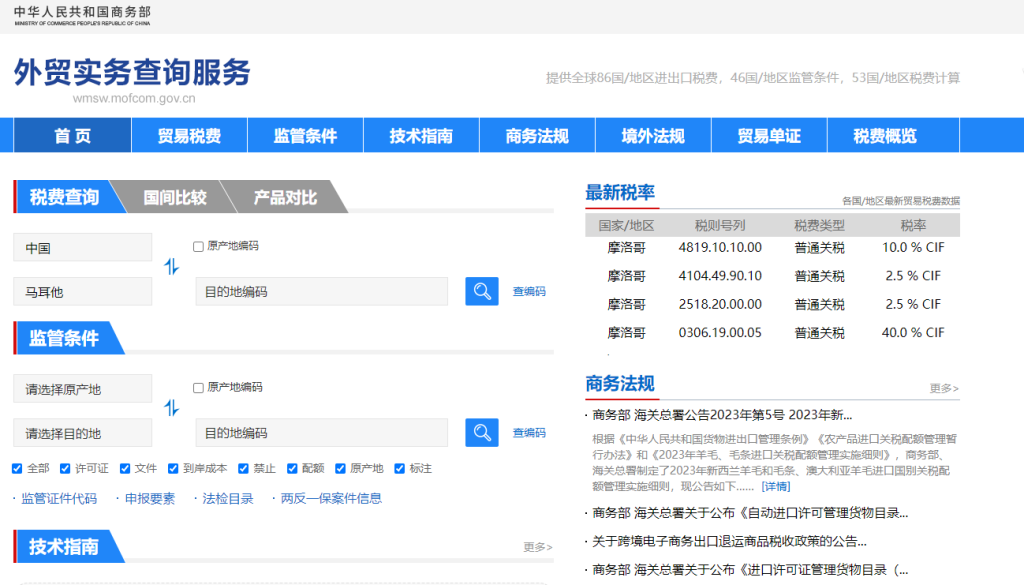Viewport: 1024px width, 585px height.
Task: Open the 中国 origin country selector
Action: click(x=82, y=247)
